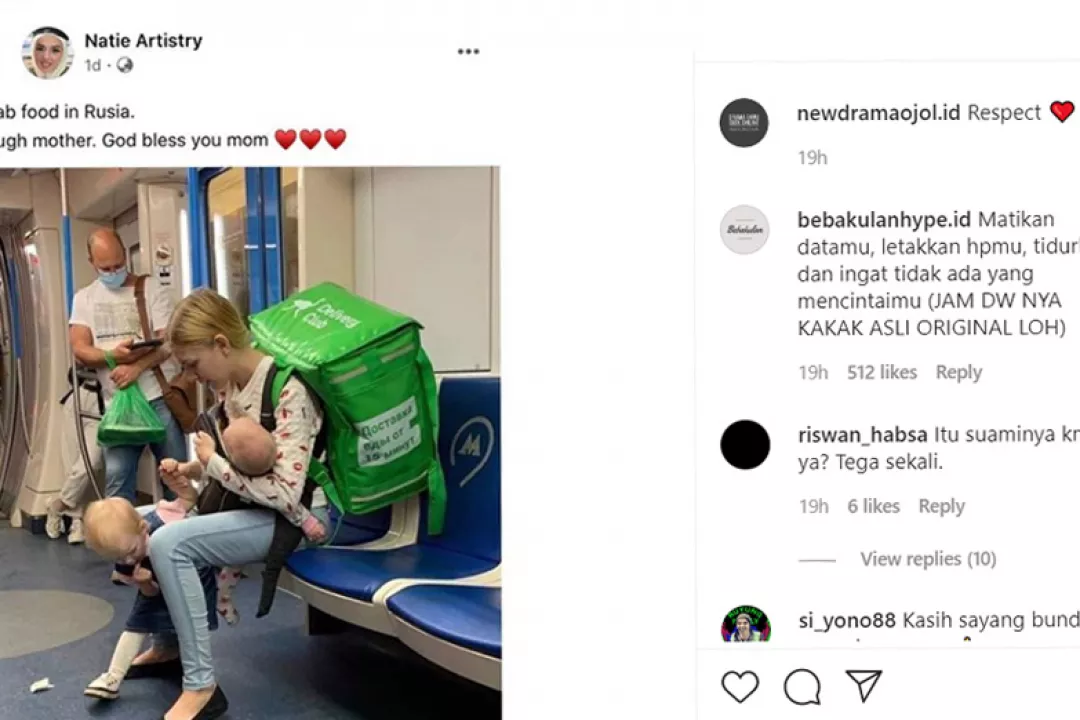Click riswan_habsa black avatar
This screenshot has height=720, width=1080.
click(x=745, y=444)
